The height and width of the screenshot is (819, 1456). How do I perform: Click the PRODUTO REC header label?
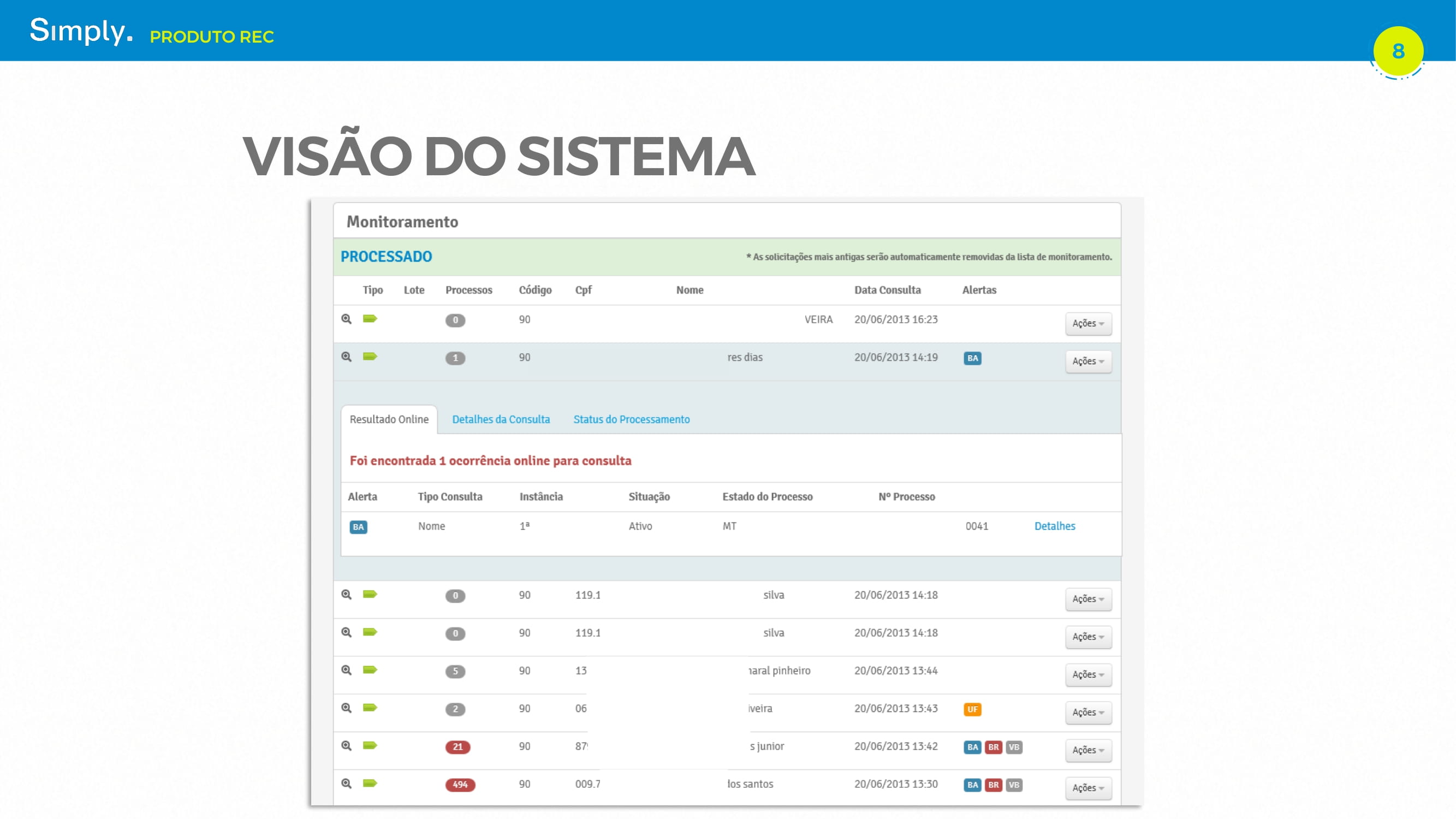coord(212,37)
